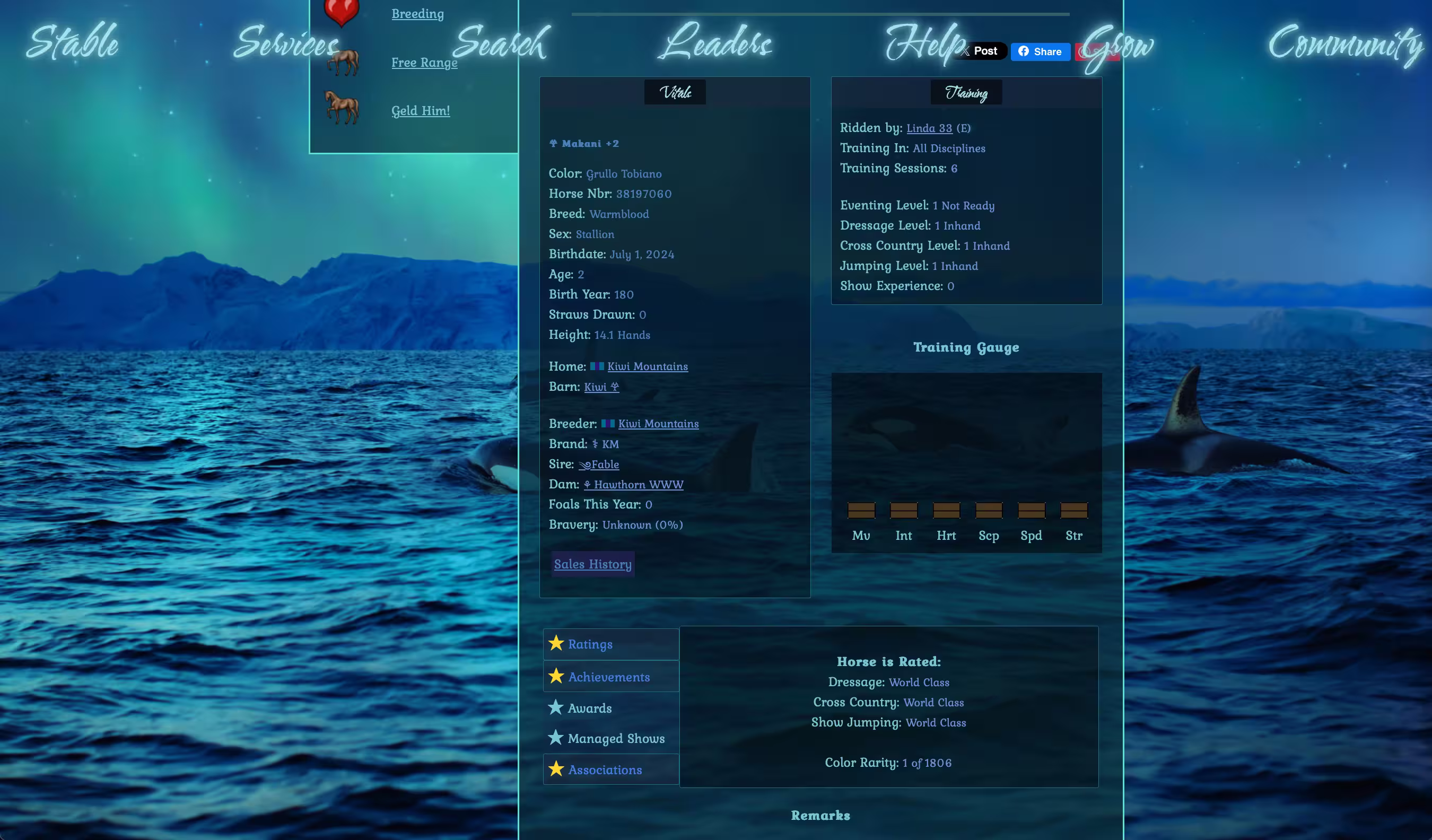Click the Geld Him! link
Screen dimensions: 1432x840
[x=421, y=111]
